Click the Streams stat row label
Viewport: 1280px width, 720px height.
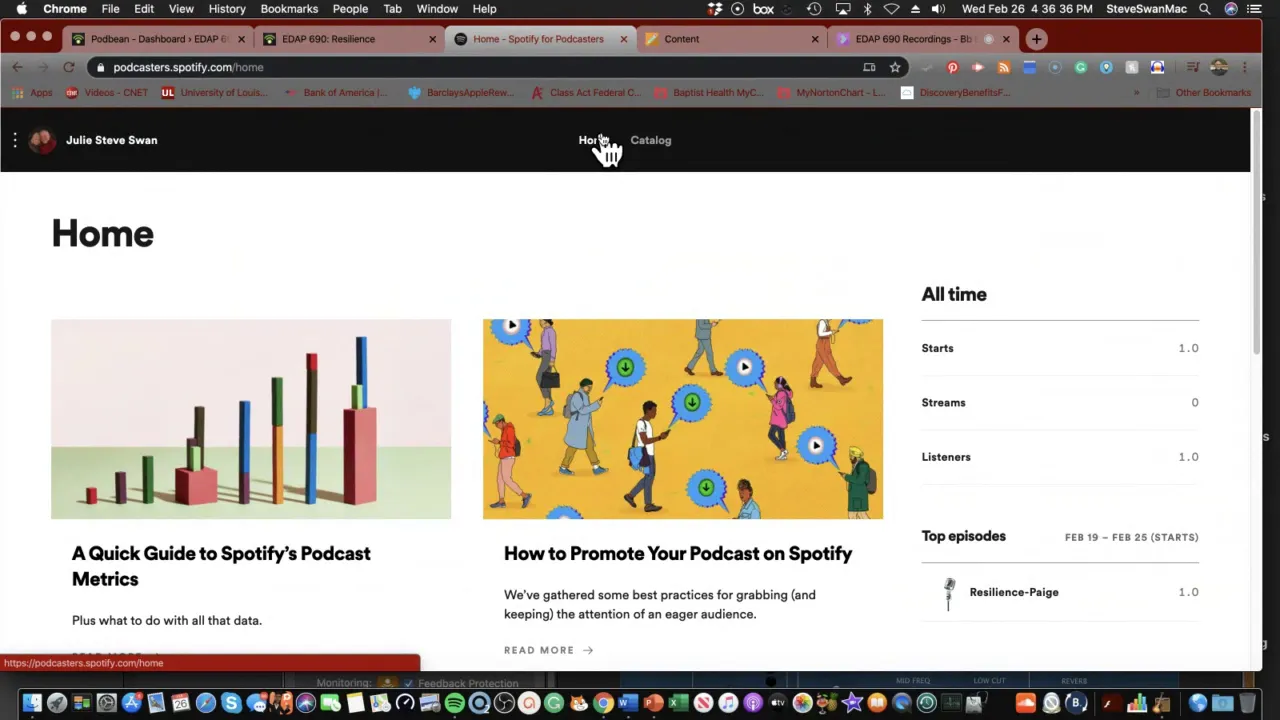943,402
